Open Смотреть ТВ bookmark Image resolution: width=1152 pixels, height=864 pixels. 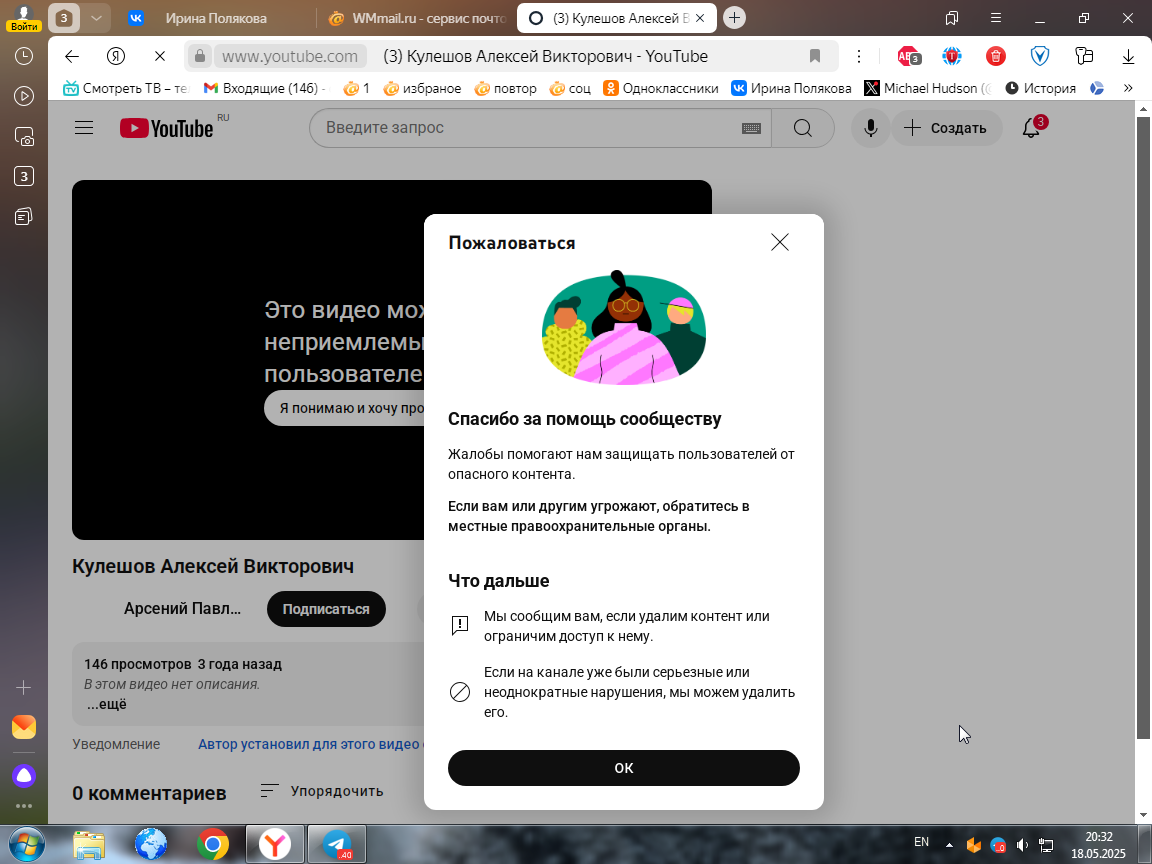click(x=126, y=88)
